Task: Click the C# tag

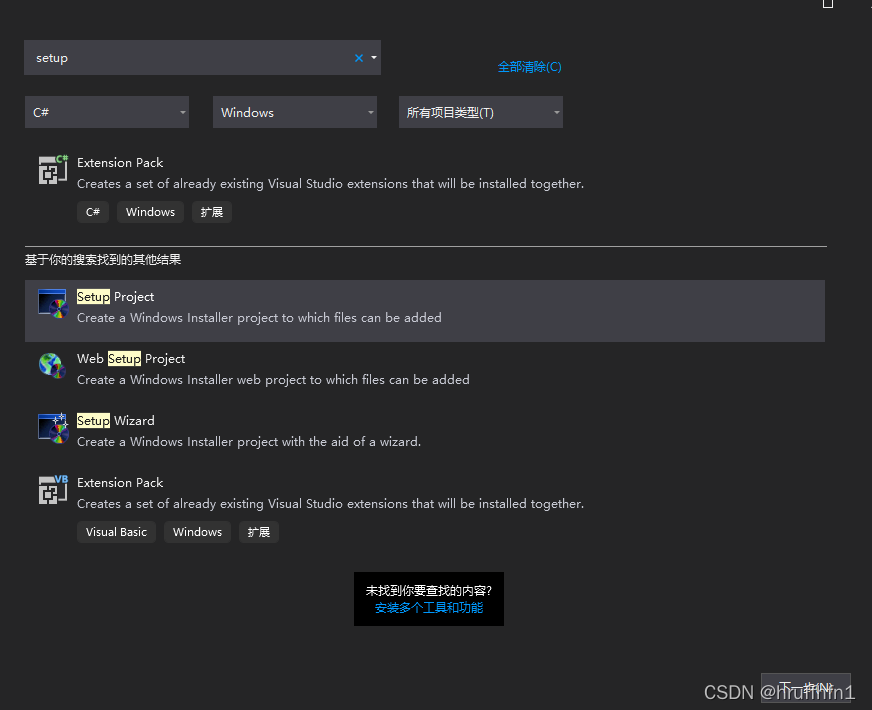Action: click(x=93, y=212)
